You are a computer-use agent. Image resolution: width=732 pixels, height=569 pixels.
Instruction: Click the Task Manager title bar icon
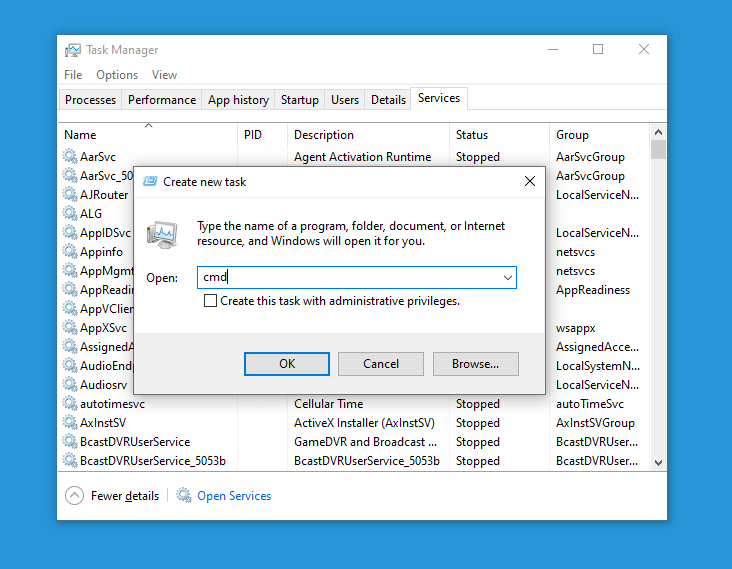coord(72,50)
